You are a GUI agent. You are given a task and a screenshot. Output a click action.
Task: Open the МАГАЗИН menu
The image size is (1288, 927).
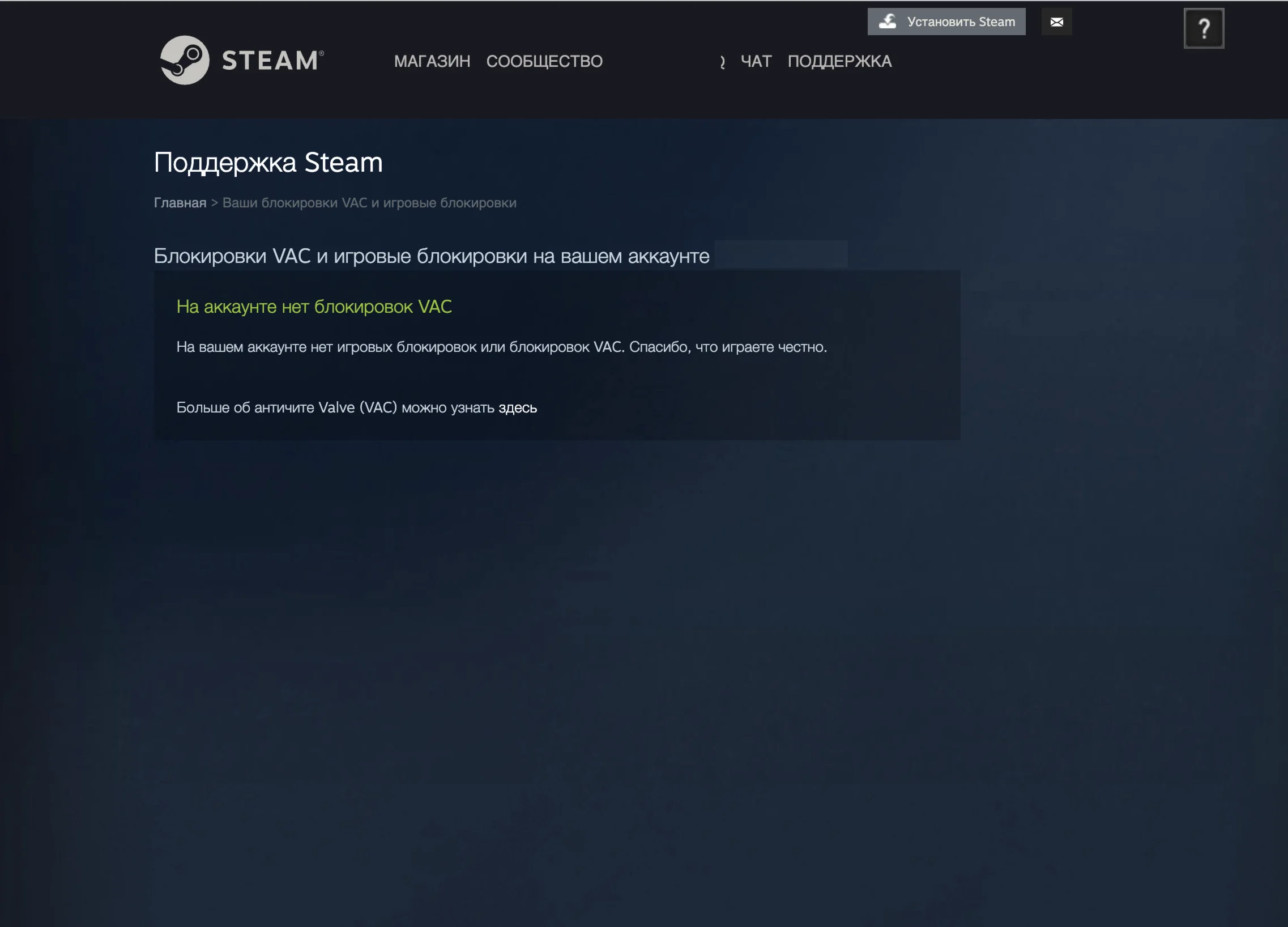click(432, 61)
